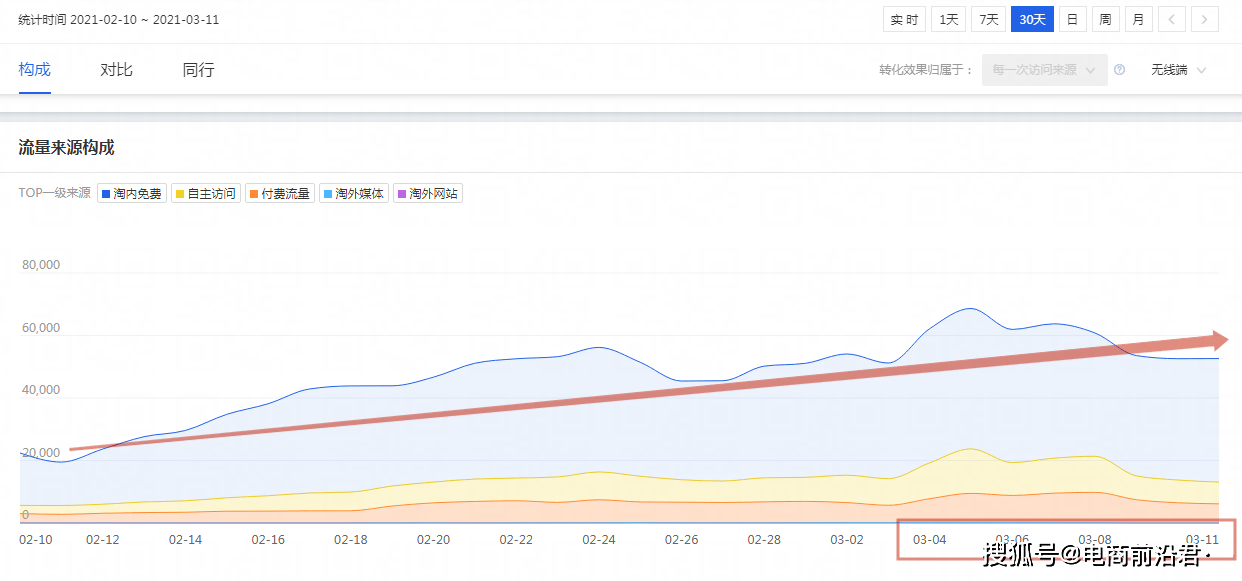The width and height of the screenshot is (1242, 581).
Task: Go to next period arrow
Action: pyautogui.click(x=1205, y=19)
